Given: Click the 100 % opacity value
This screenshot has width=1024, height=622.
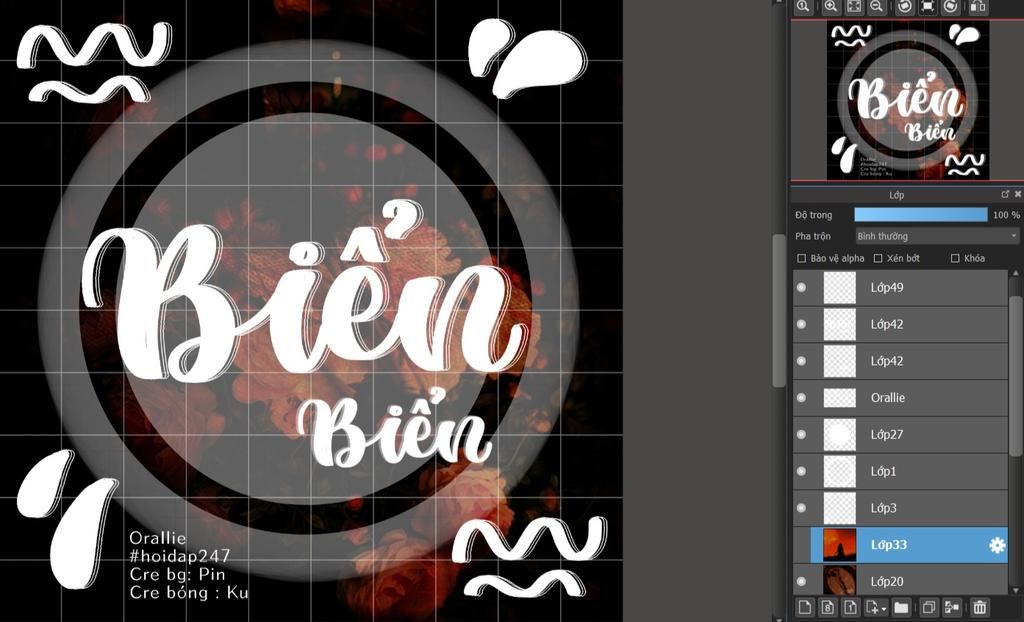Looking at the screenshot, I should tap(1006, 215).
